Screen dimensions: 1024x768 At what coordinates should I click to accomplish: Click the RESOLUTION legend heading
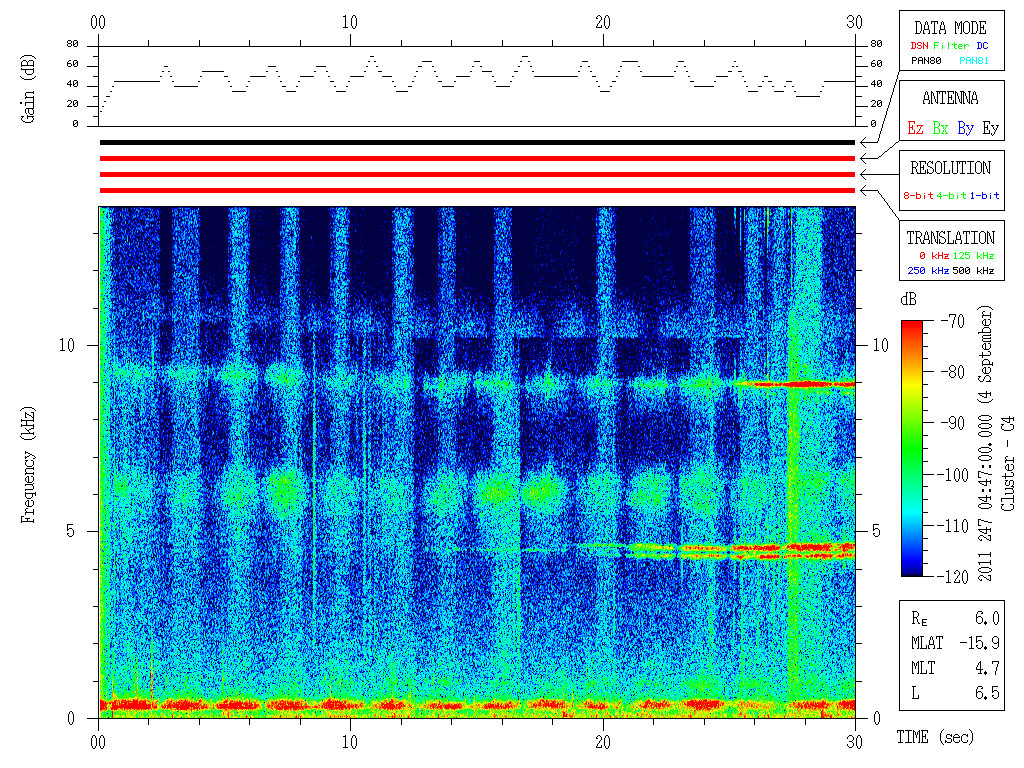pyautogui.click(x=950, y=168)
